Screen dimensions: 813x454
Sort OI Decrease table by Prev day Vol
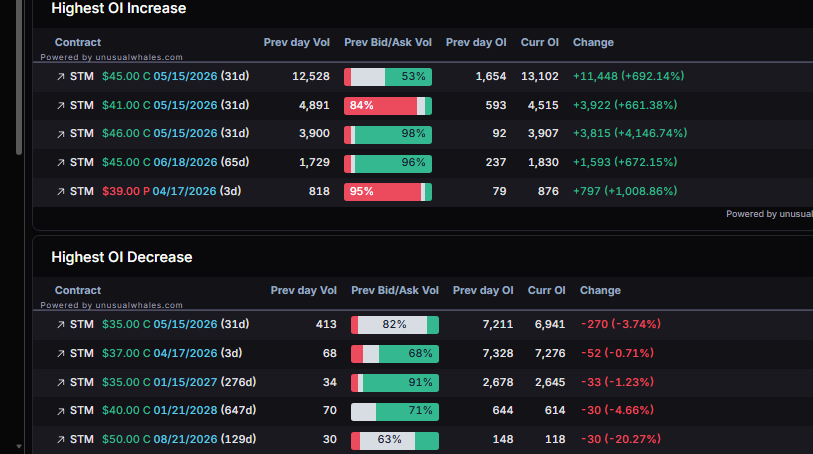tap(303, 290)
